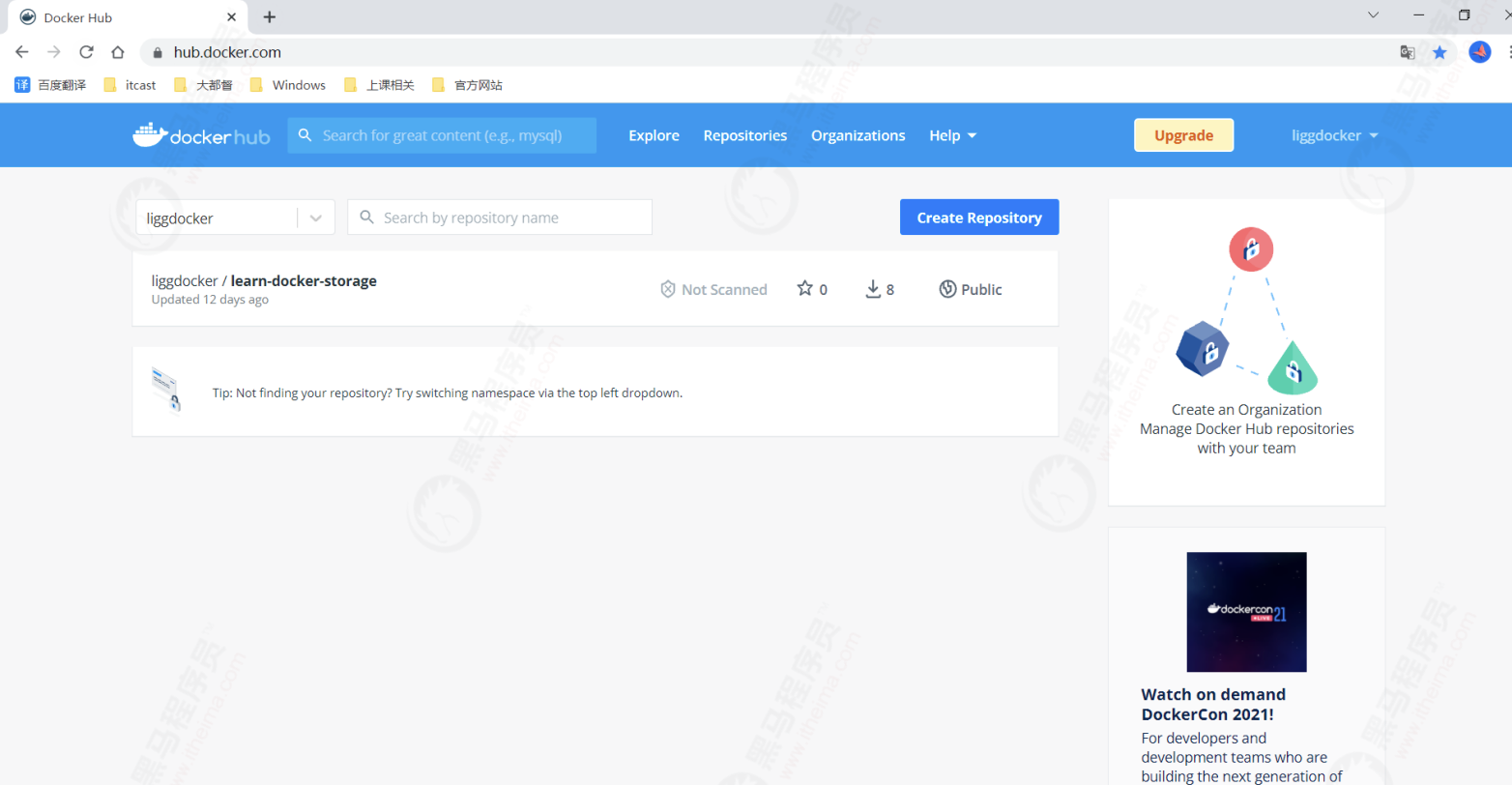Click the tip illustration icon
Screen dimensions: 1512x785
pyautogui.click(x=166, y=391)
